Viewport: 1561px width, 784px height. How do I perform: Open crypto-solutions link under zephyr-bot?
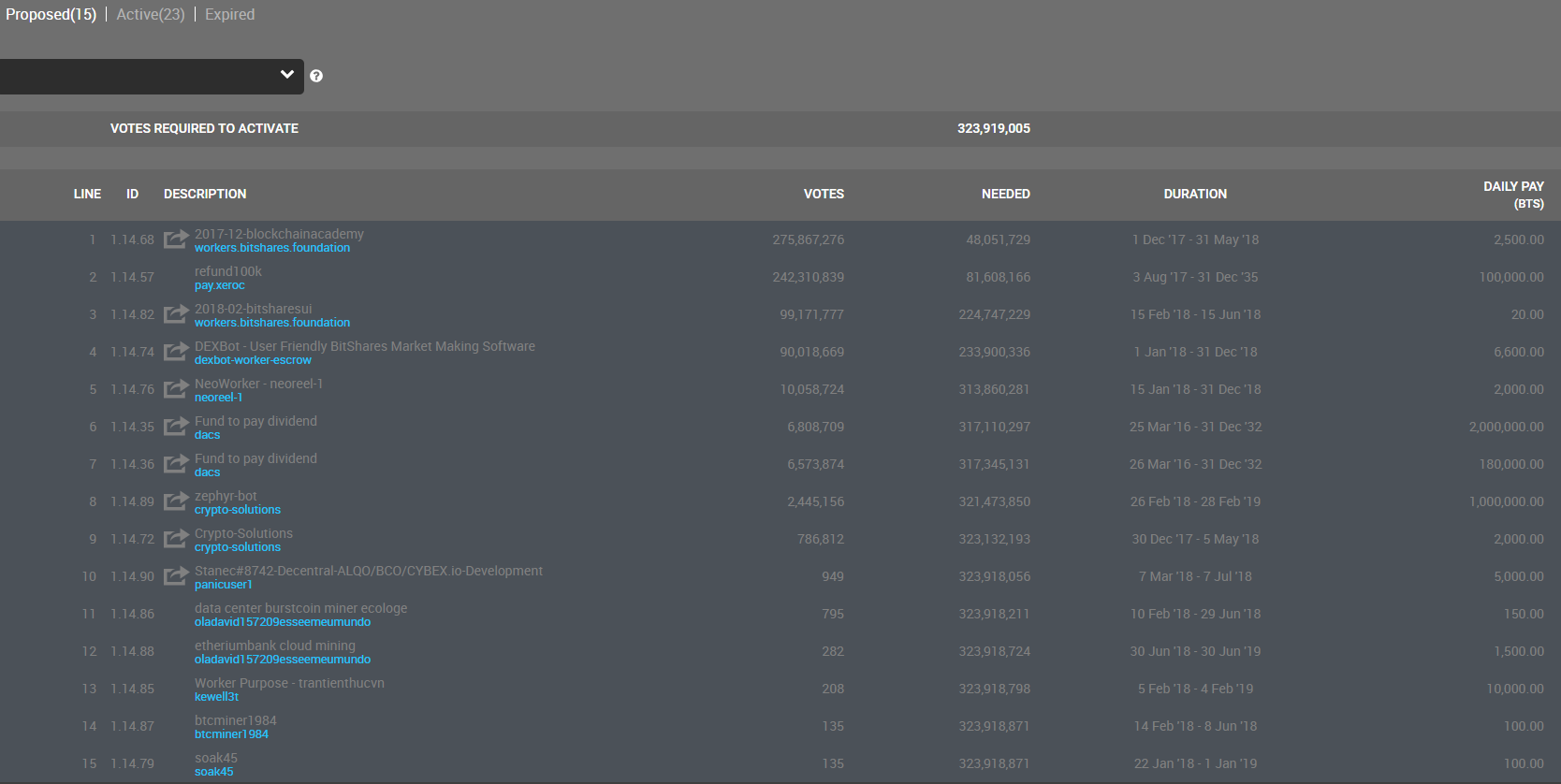point(238,510)
